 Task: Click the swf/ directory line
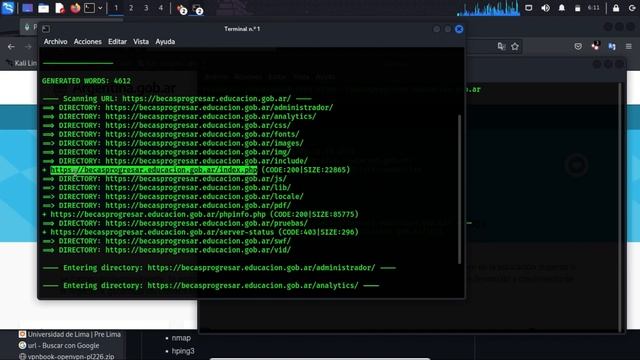tap(167, 241)
